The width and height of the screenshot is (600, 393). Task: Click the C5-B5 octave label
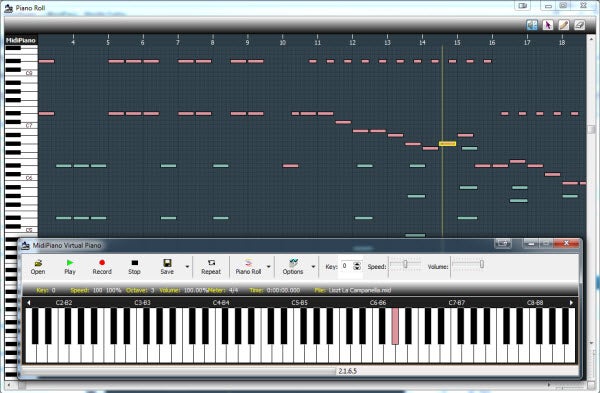tap(299, 303)
